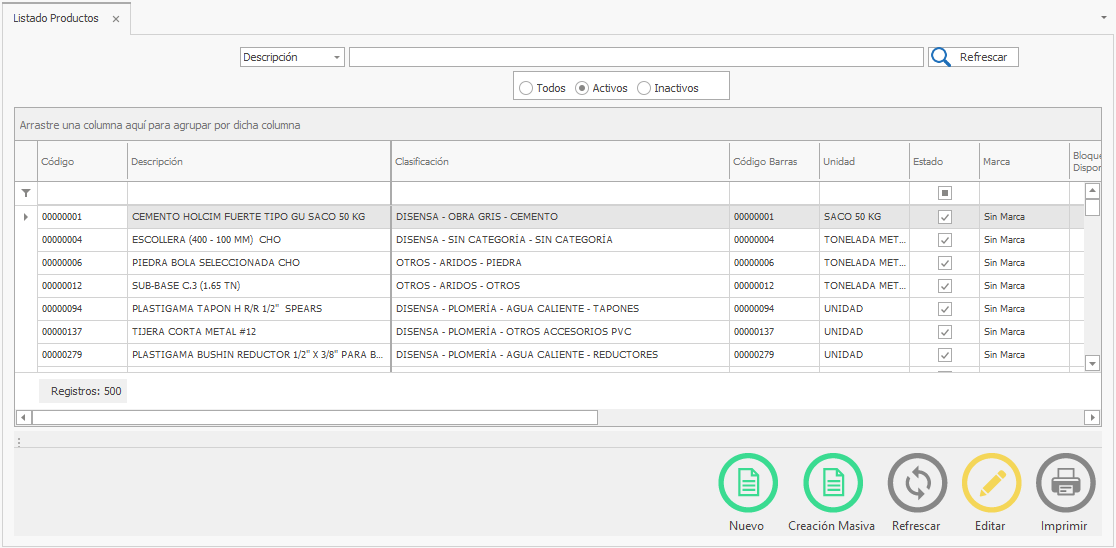Click OTROS - ARIDOS - PIEDRA cell

(x=560, y=263)
